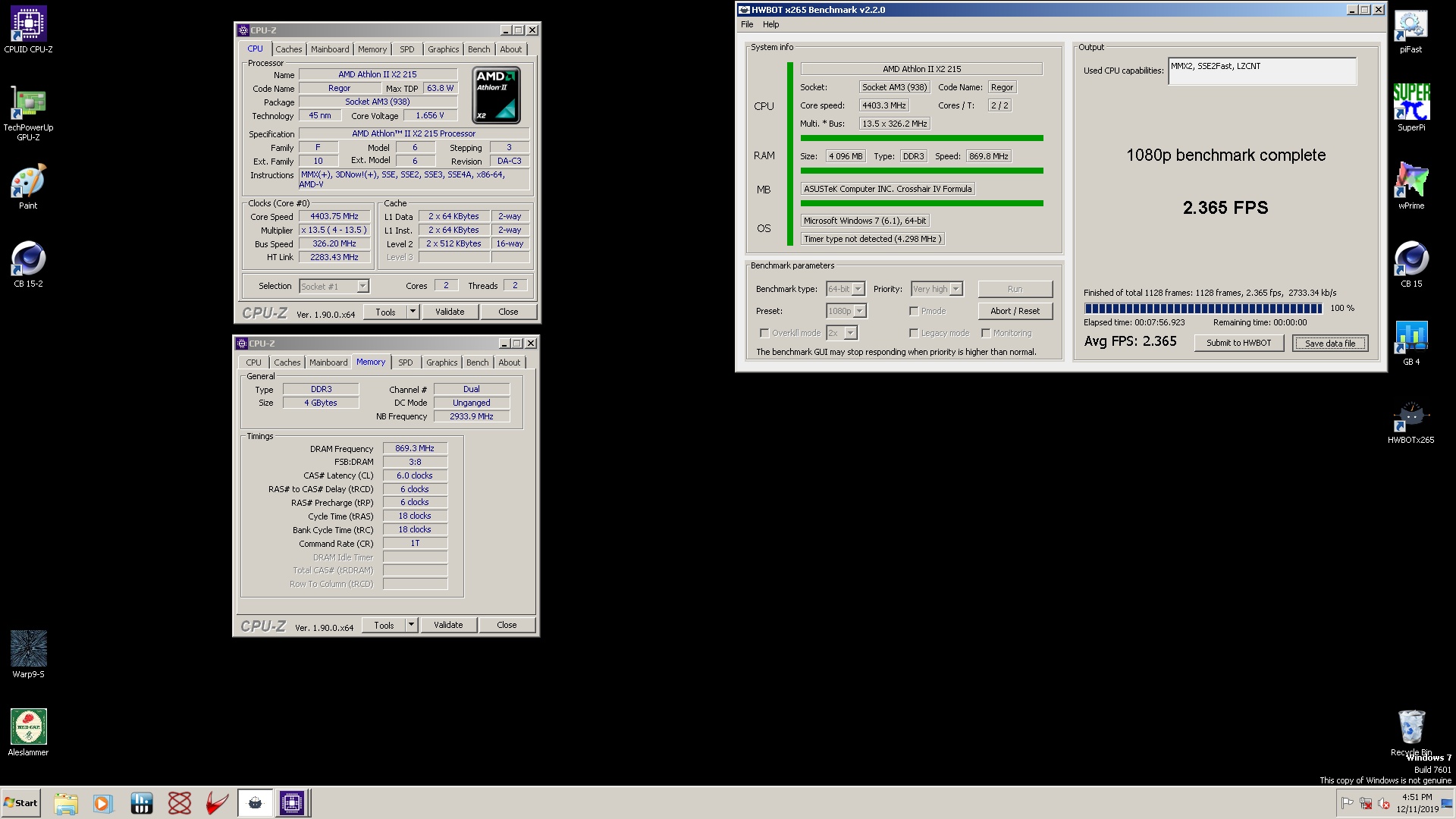Launch piFast from the desktop
The image size is (1456, 819).
tap(1410, 30)
